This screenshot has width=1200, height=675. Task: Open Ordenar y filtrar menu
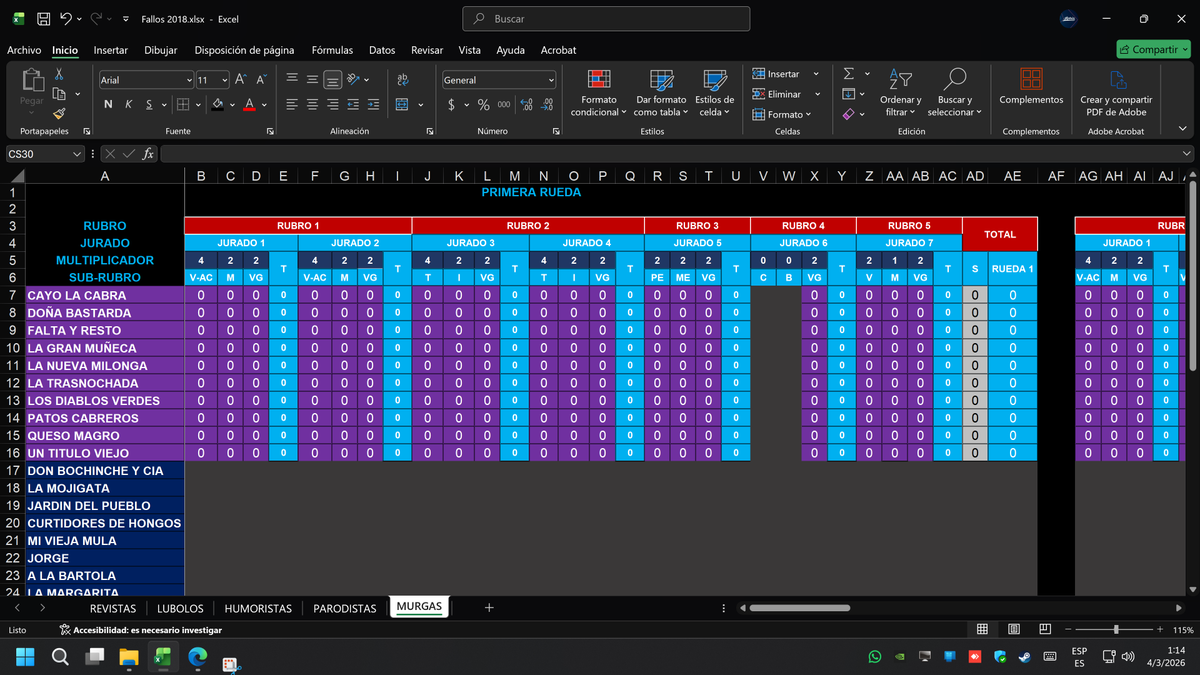point(900,93)
